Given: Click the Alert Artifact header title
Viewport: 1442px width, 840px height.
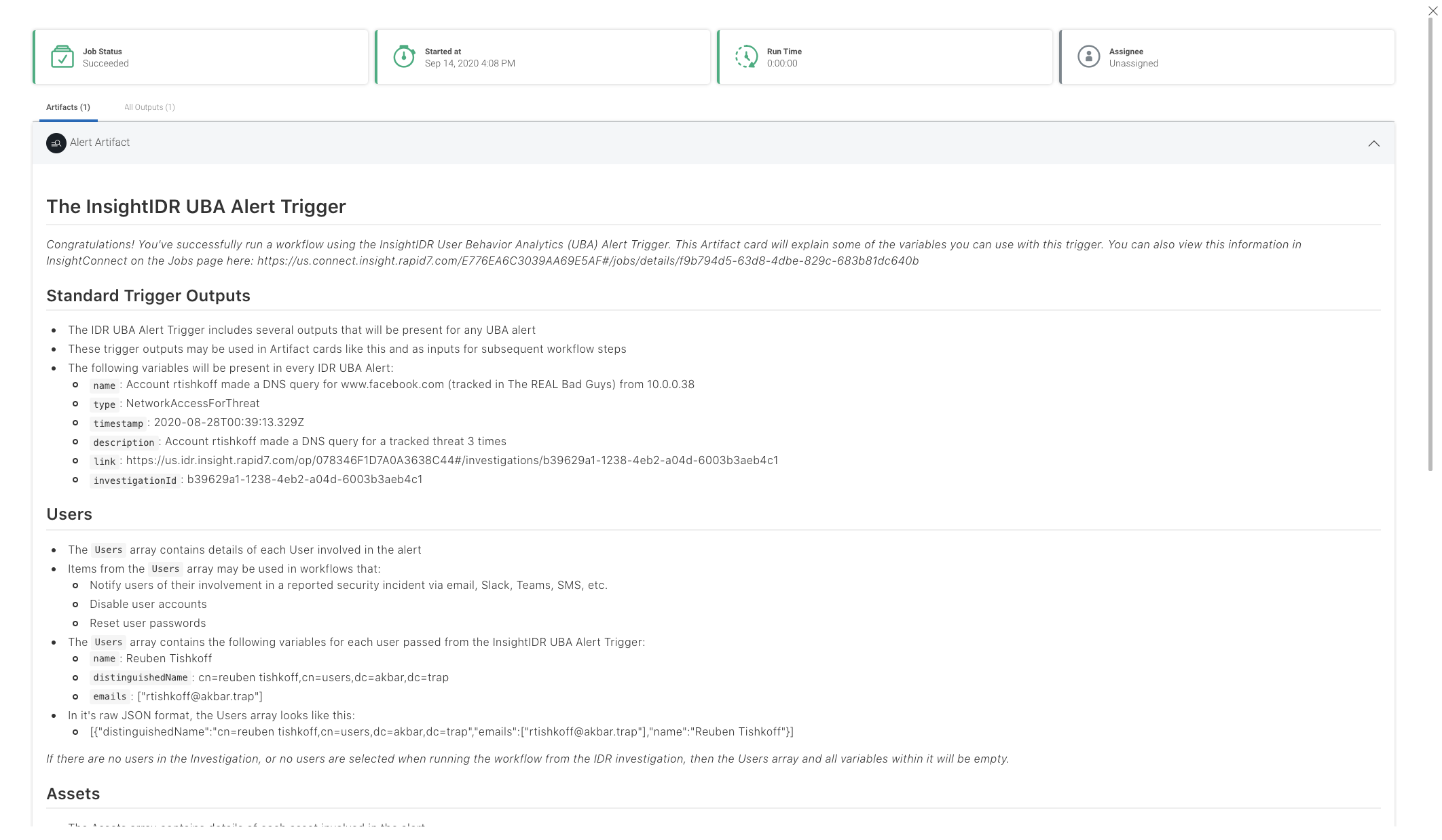Looking at the screenshot, I should 100,142.
